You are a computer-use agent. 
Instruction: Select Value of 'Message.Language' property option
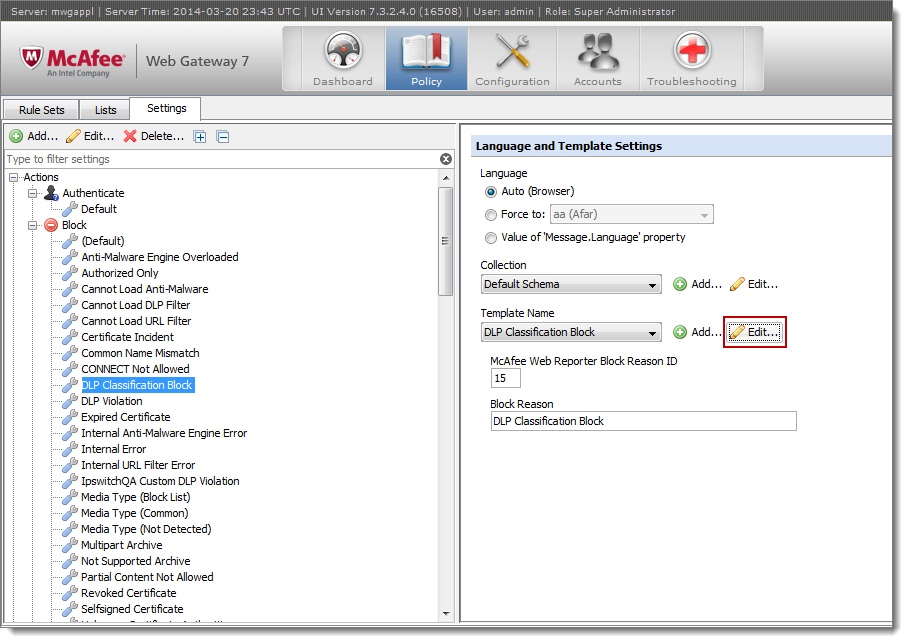491,238
